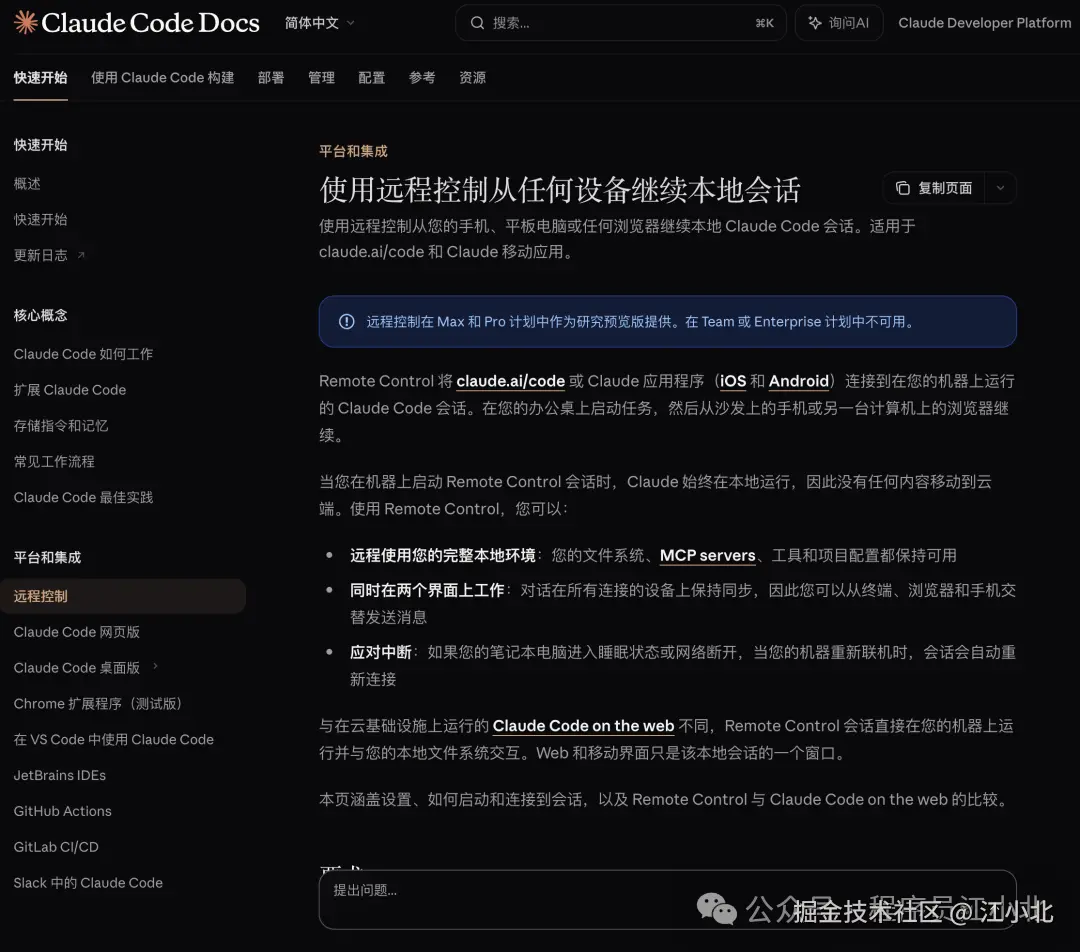
Task: Expand the Claude Code 桌面版 submenu chevron
Action: pyautogui.click(x=155, y=666)
